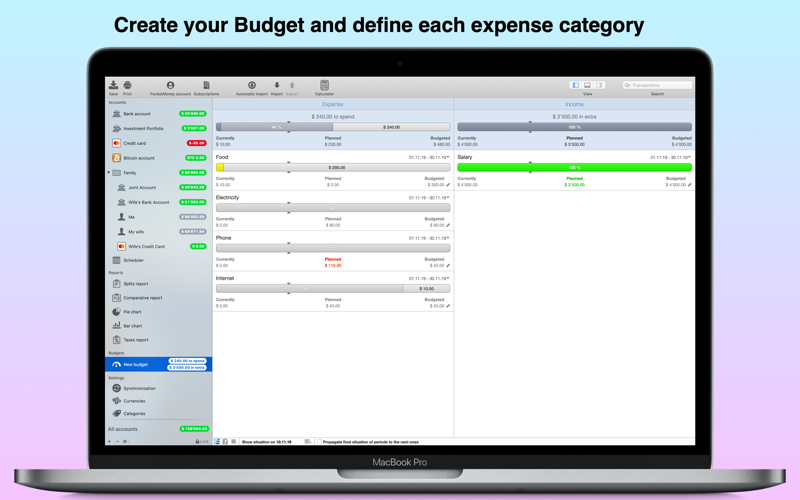The width and height of the screenshot is (800, 500).
Task: Open the Electricity period dropdown
Action: click(x=429, y=197)
